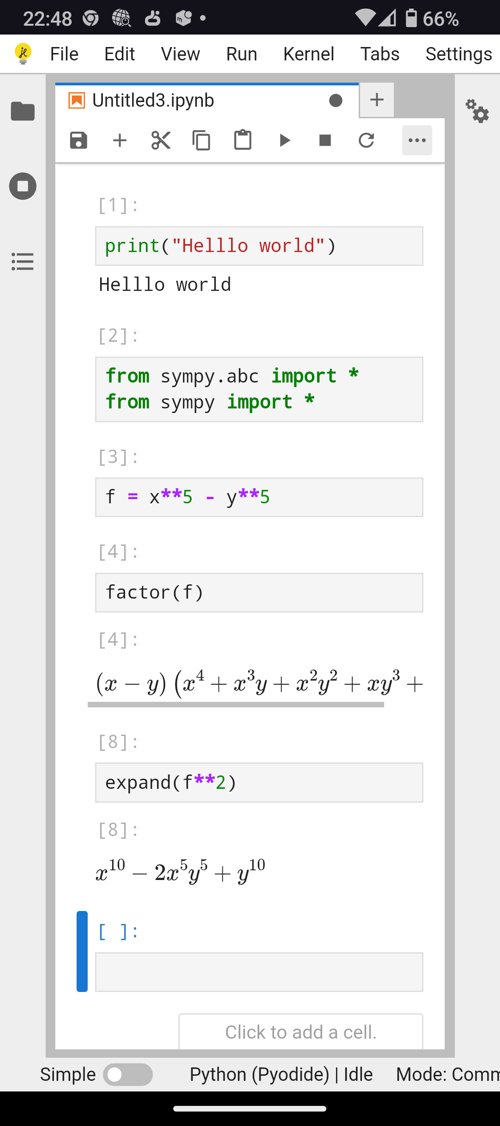Show the table of contents sidebar icon
This screenshot has width=500, height=1126.
(x=22, y=261)
